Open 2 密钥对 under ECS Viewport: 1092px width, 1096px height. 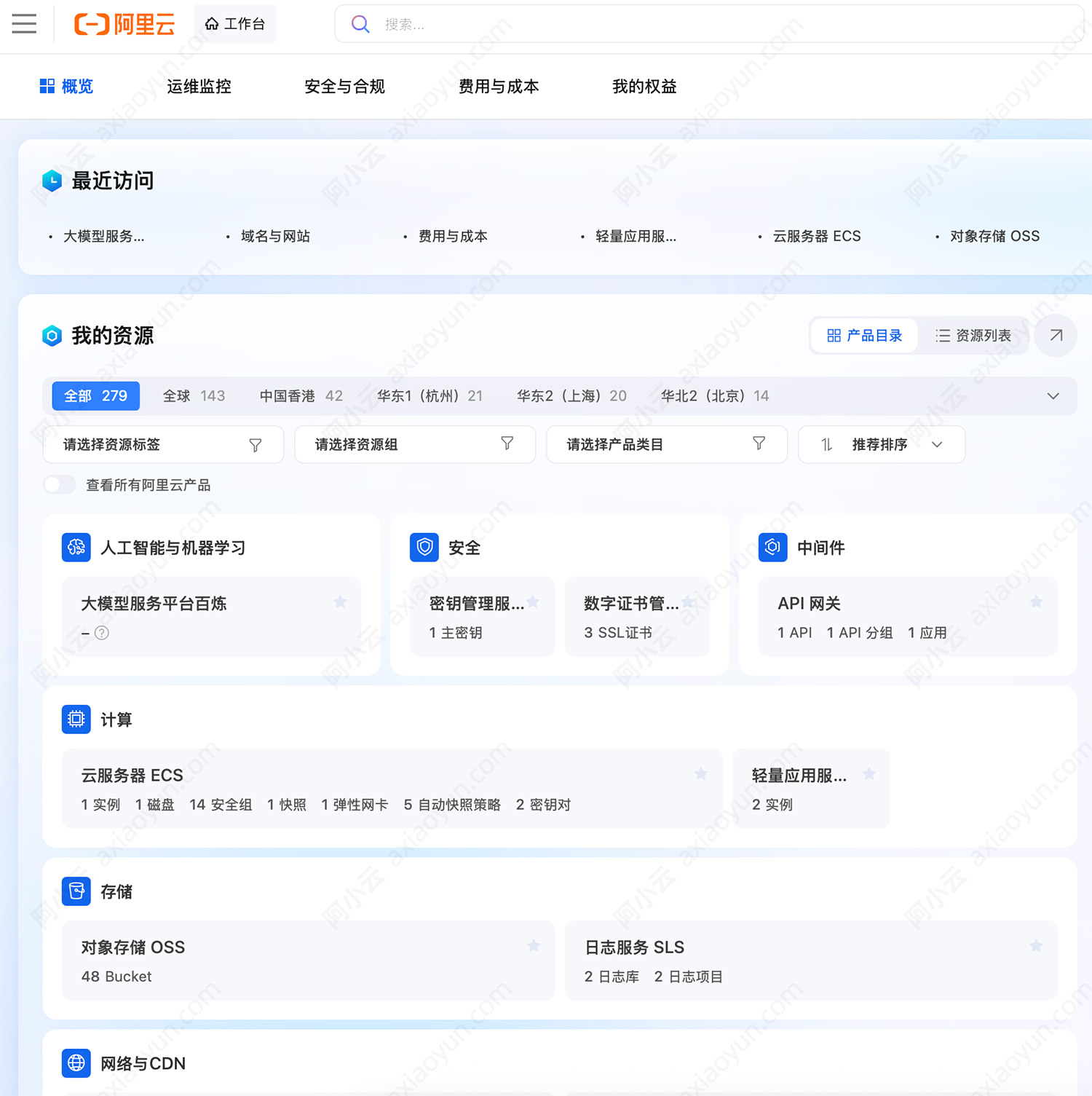click(543, 805)
